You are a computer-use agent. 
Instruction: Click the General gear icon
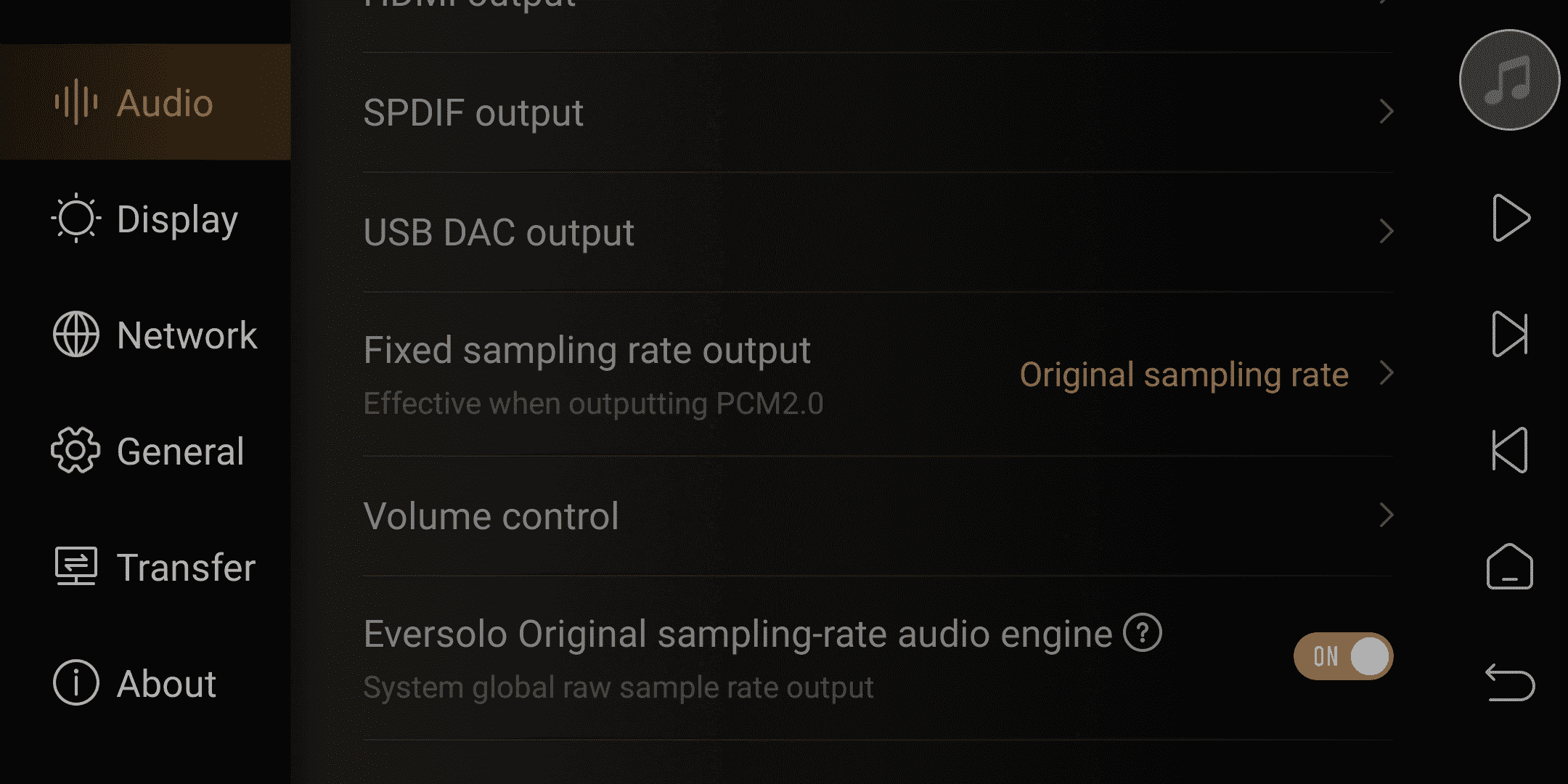75,451
